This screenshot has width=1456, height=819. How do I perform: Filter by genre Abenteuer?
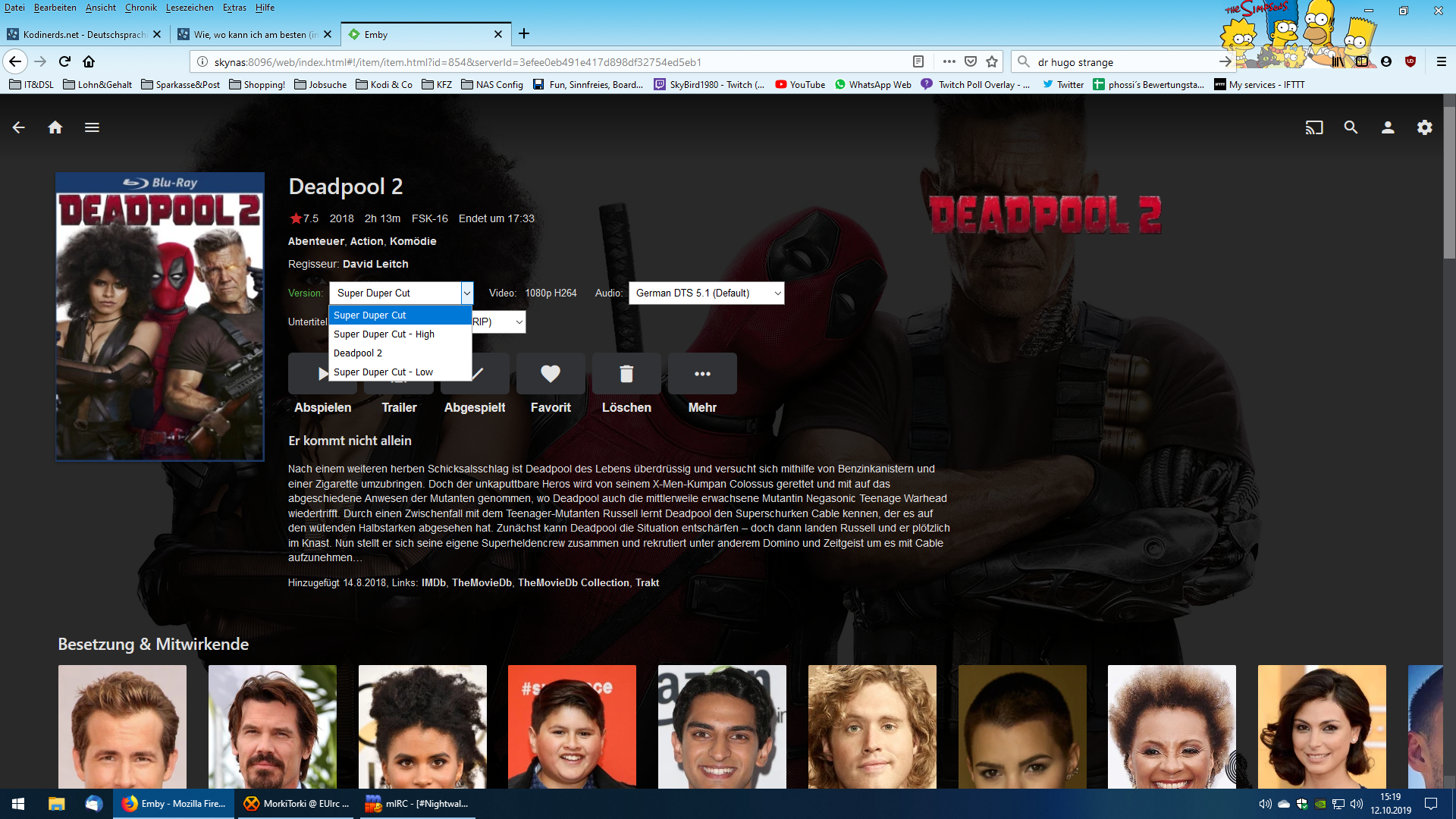pyautogui.click(x=316, y=241)
